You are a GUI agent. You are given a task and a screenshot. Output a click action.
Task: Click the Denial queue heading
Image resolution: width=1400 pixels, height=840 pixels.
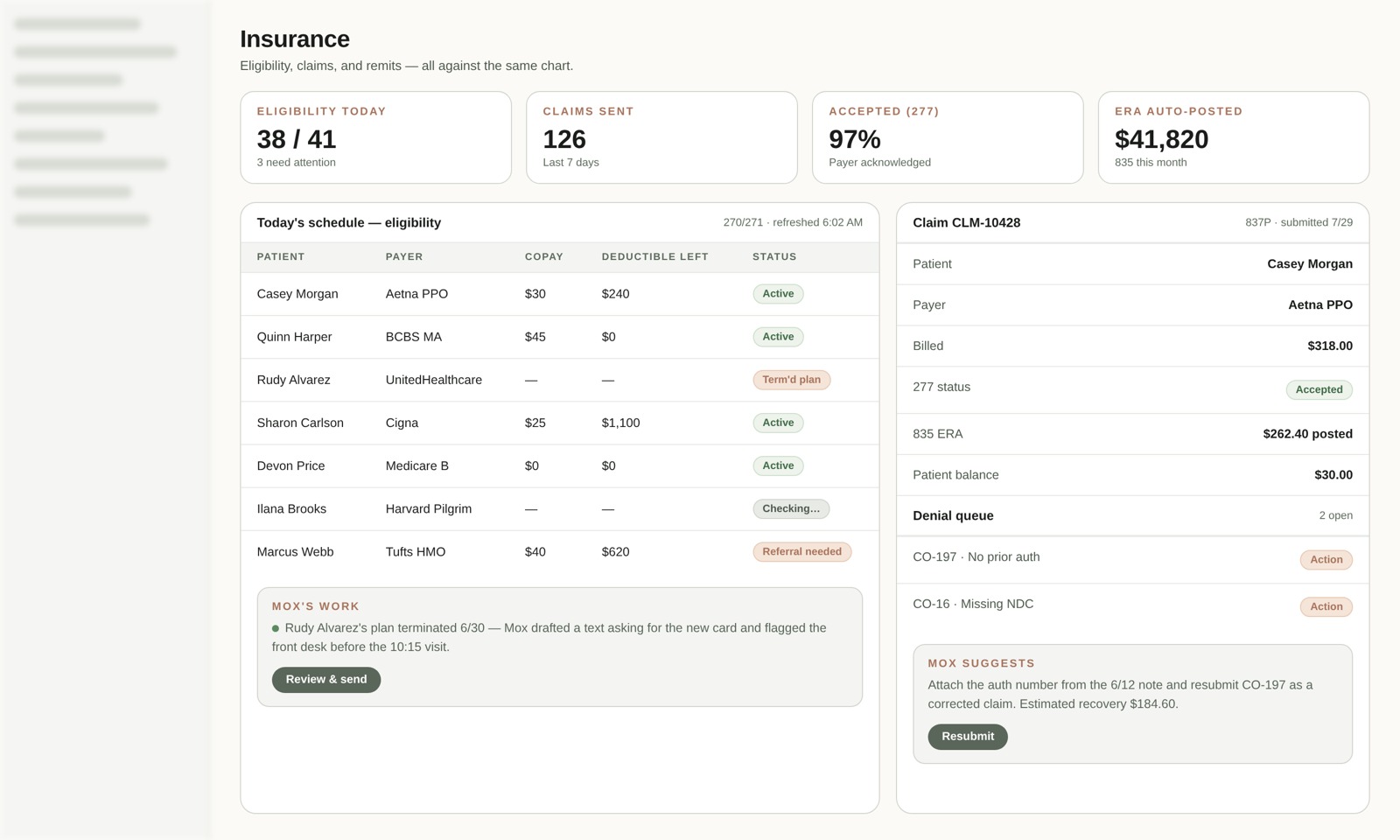953,515
